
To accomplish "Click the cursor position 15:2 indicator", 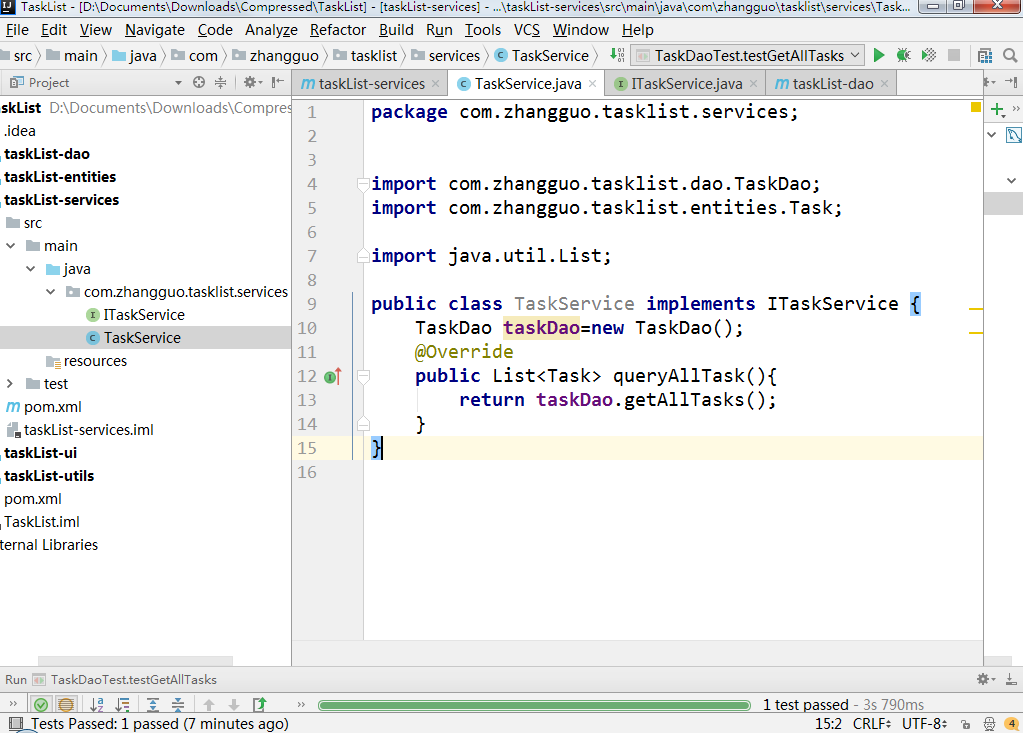I will tap(828, 724).
